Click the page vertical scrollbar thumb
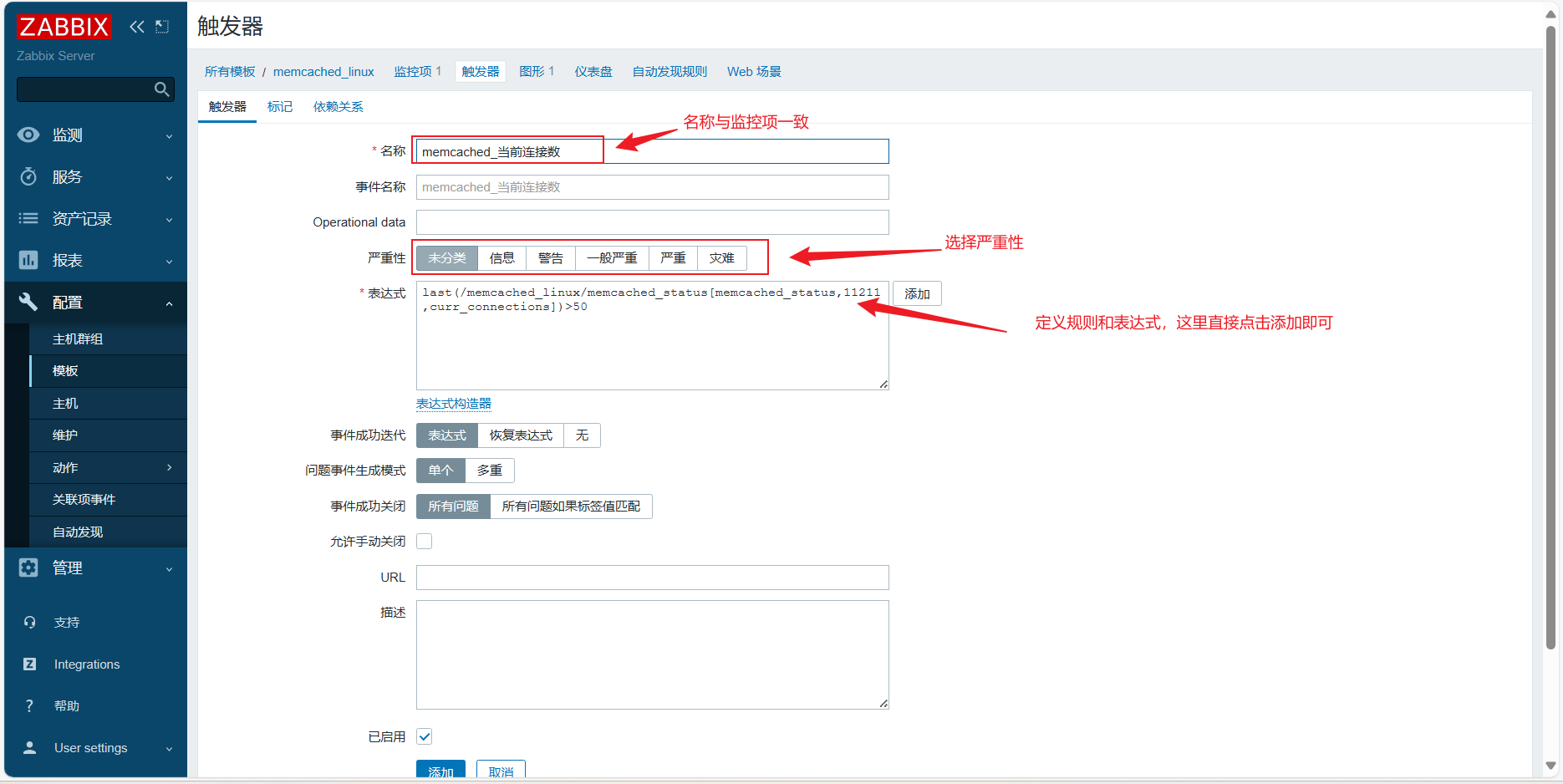The height and width of the screenshot is (784, 1563). 1550,337
